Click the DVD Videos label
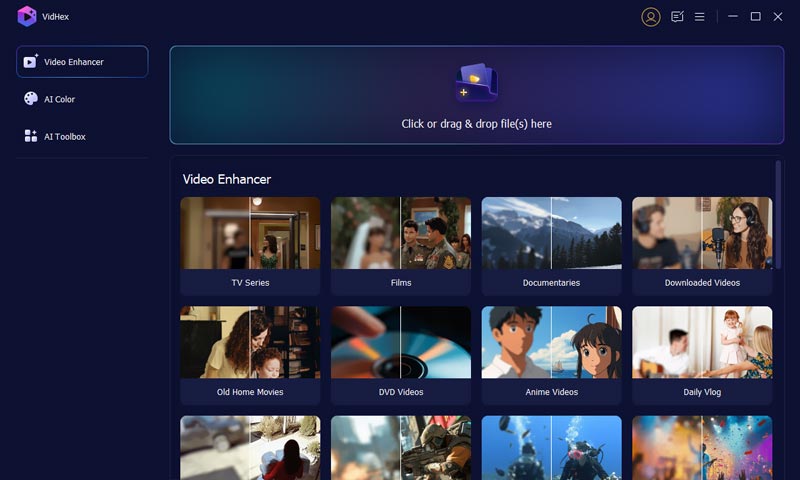 (401, 392)
